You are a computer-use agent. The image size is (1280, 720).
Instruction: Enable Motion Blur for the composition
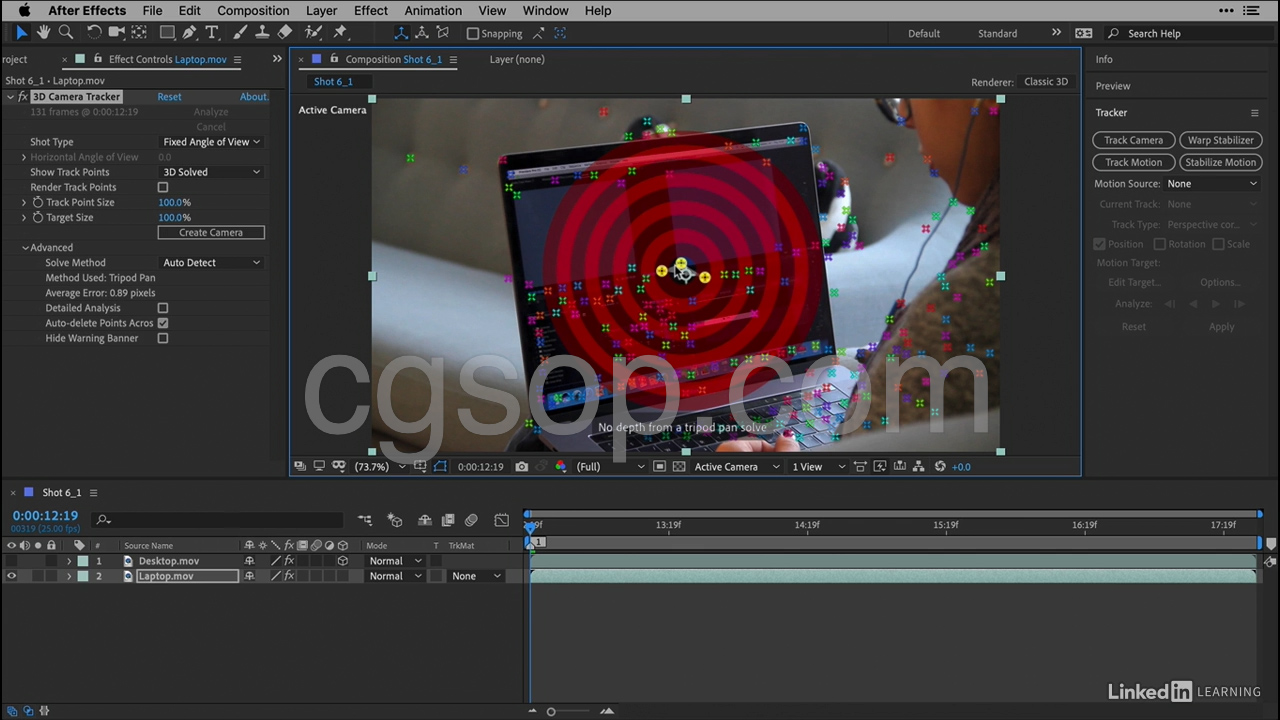click(x=471, y=520)
